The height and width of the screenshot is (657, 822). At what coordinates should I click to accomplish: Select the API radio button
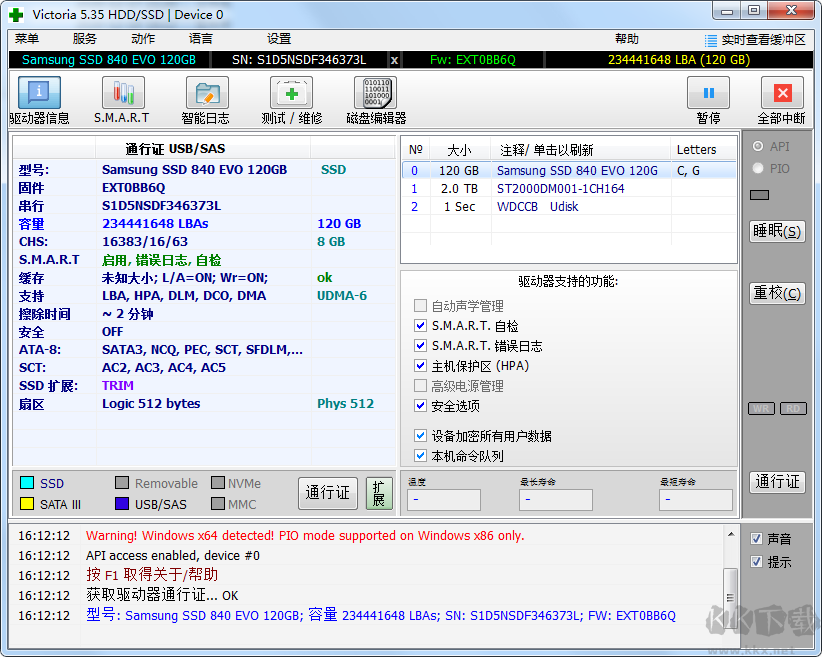click(x=758, y=147)
